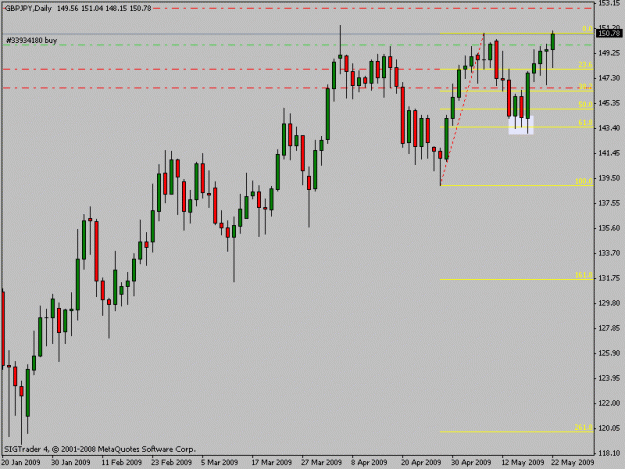Click the GBPJPY,Daily chart title text
This screenshot has height=469, width=625.
pos(28,8)
